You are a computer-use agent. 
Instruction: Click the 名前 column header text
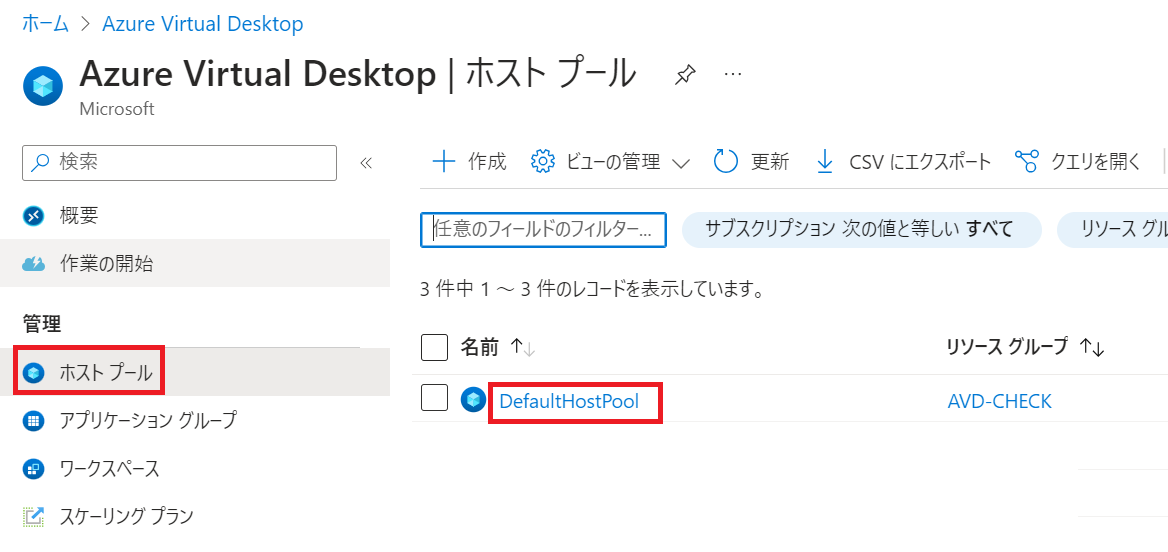480,347
